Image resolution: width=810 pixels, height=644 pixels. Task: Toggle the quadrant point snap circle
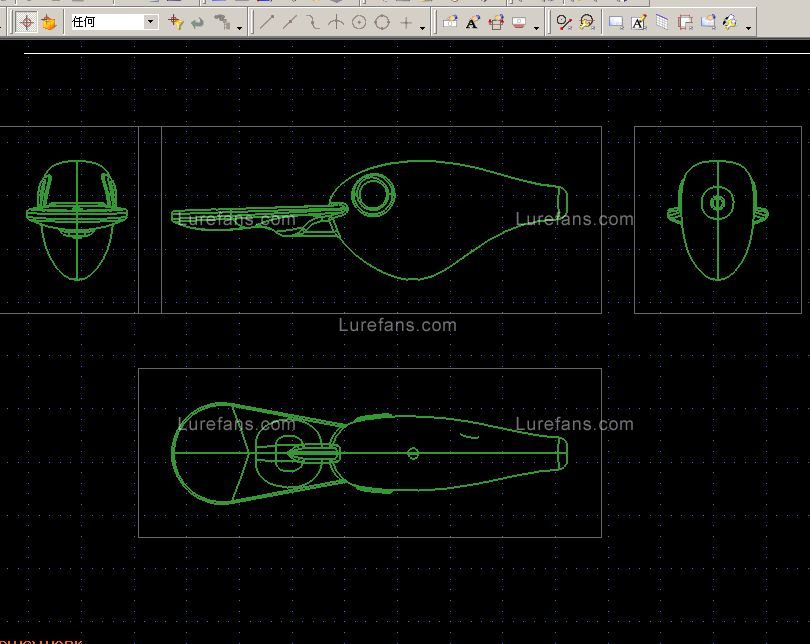[382, 22]
